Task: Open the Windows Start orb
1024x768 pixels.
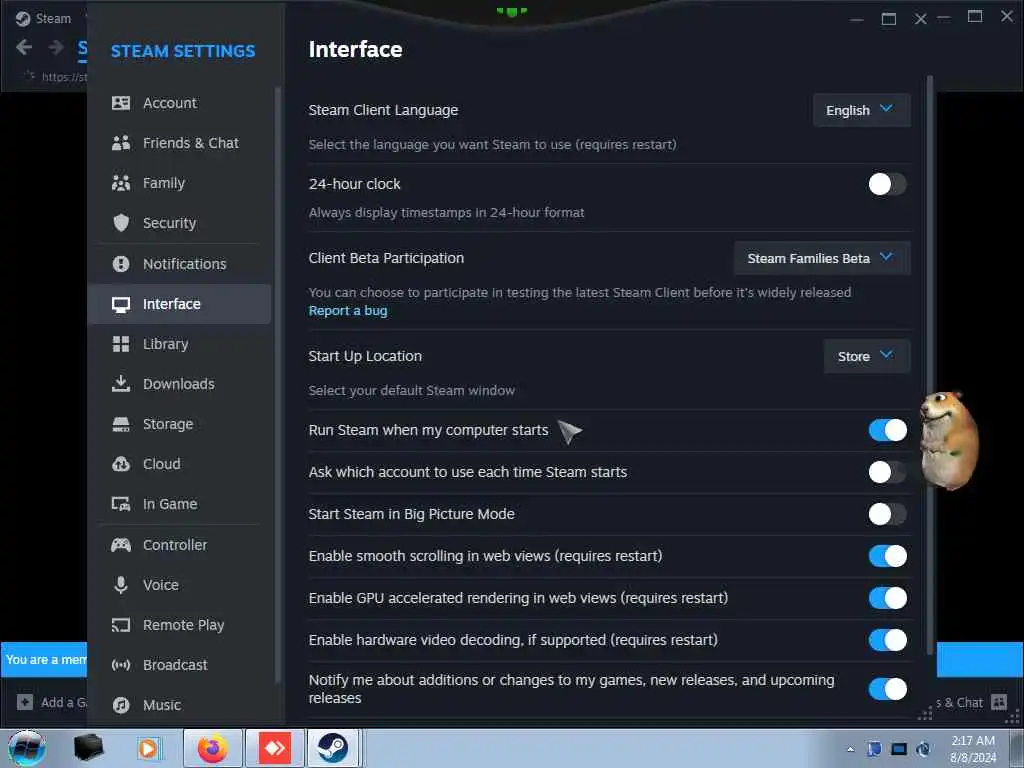Action: (27, 748)
